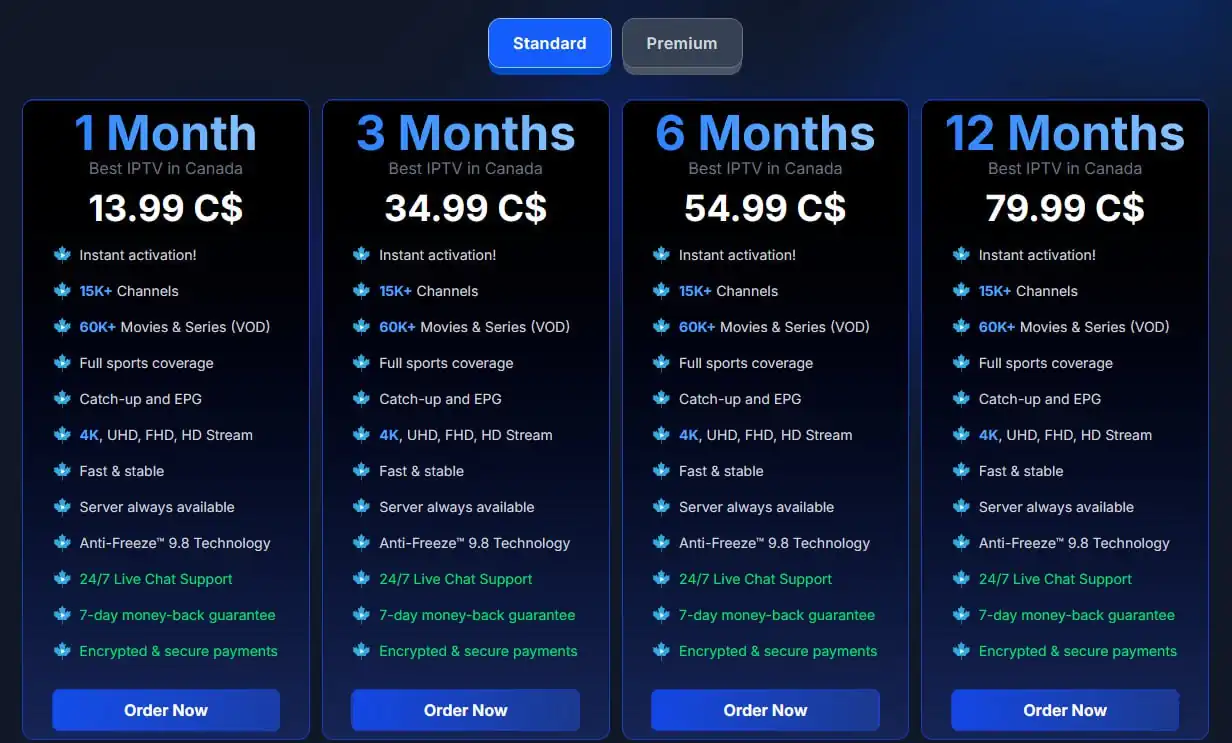Click the maple leaf icon next to 4K stream feature in 3 Months card
The image size is (1232, 743).
pyautogui.click(x=361, y=435)
